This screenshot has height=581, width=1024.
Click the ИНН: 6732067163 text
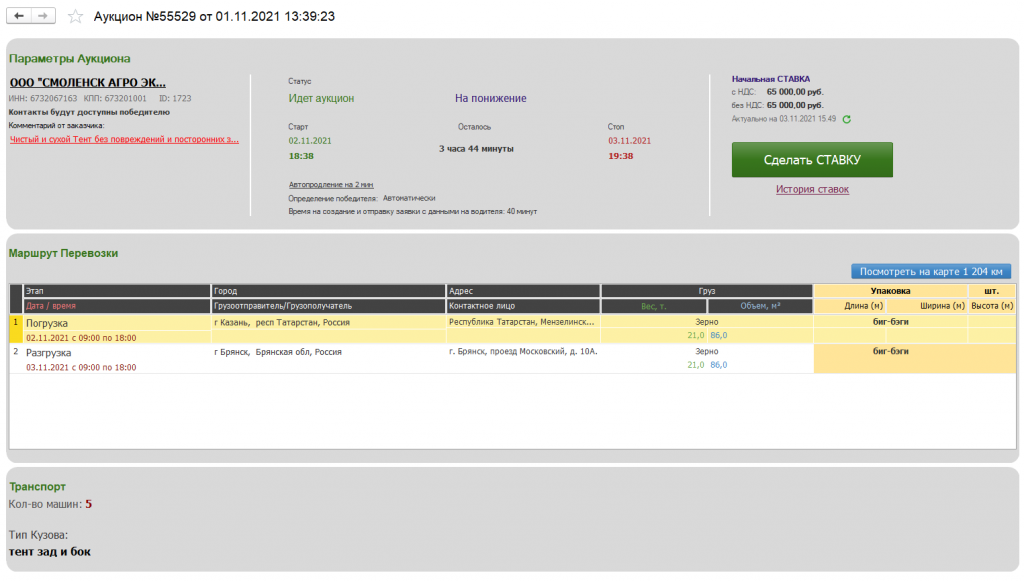pyautogui.click(x=42, y=99)
